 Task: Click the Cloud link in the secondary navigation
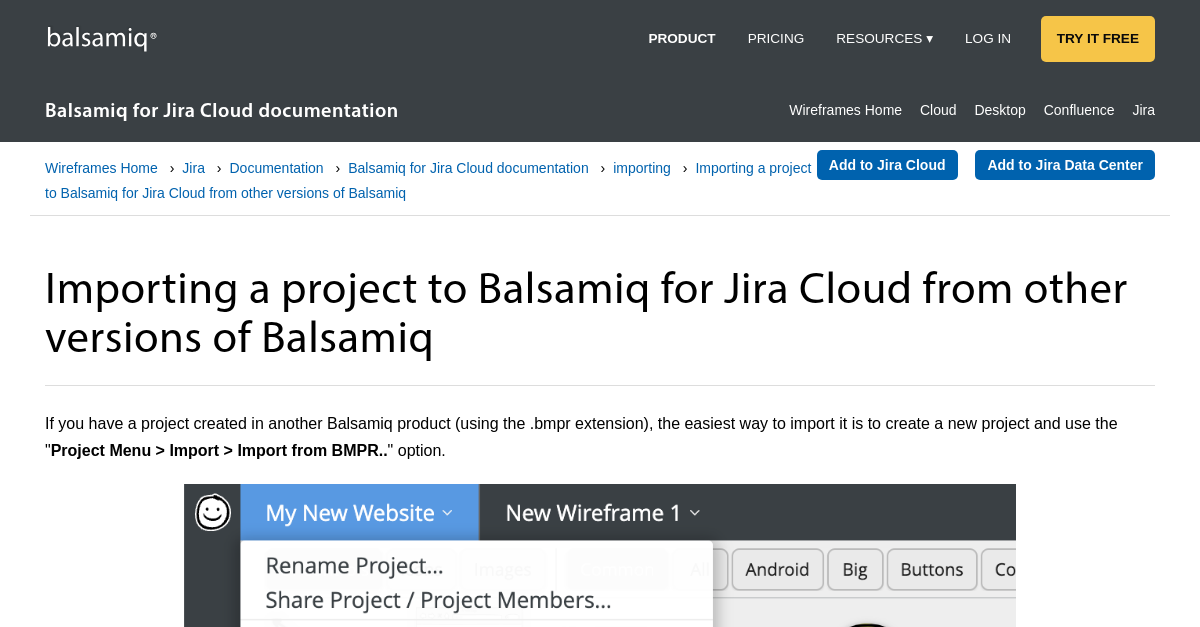click(937, 110)
